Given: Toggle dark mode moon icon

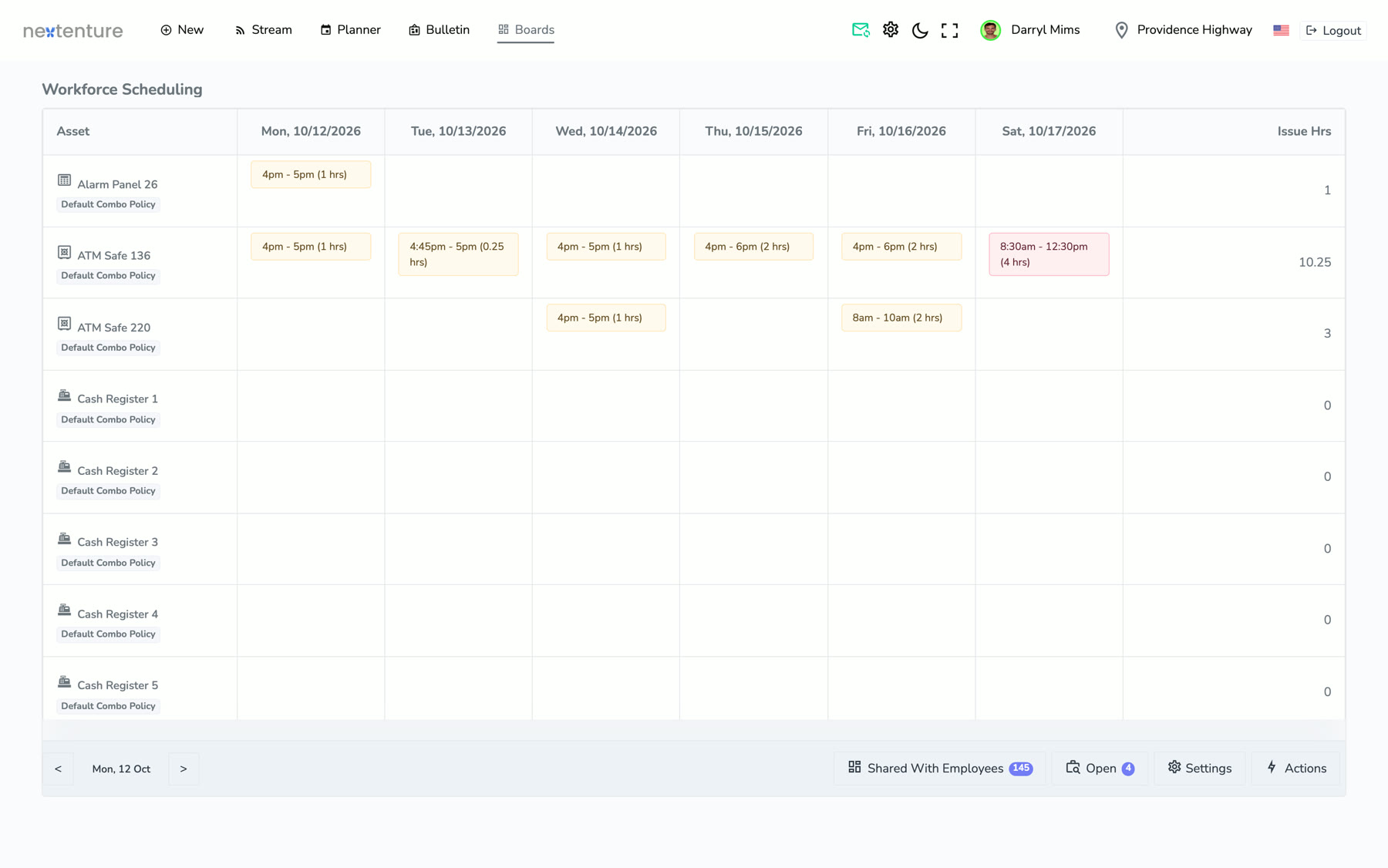Looking at the screenshot, I should click(920, 30).
